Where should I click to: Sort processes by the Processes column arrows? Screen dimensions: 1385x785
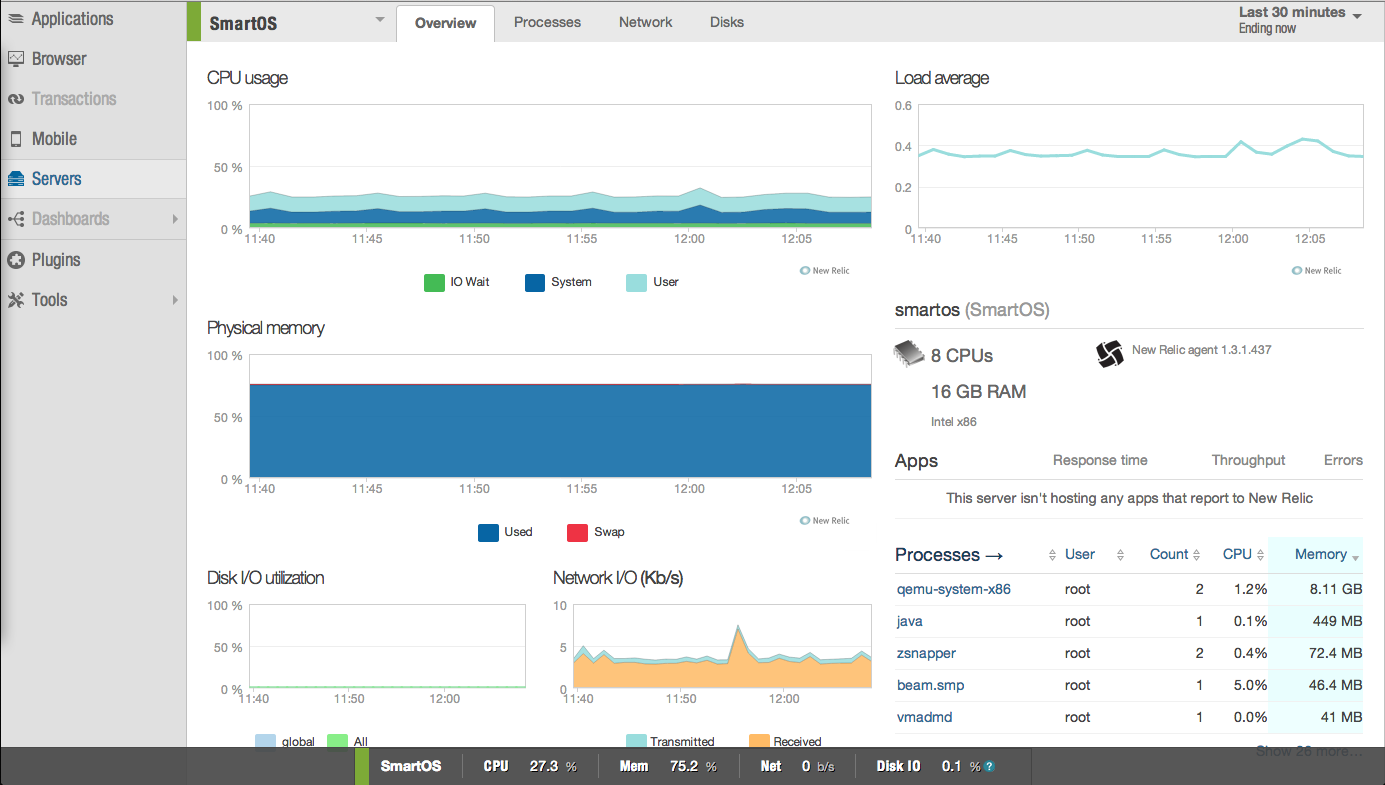pos(1052,555)
